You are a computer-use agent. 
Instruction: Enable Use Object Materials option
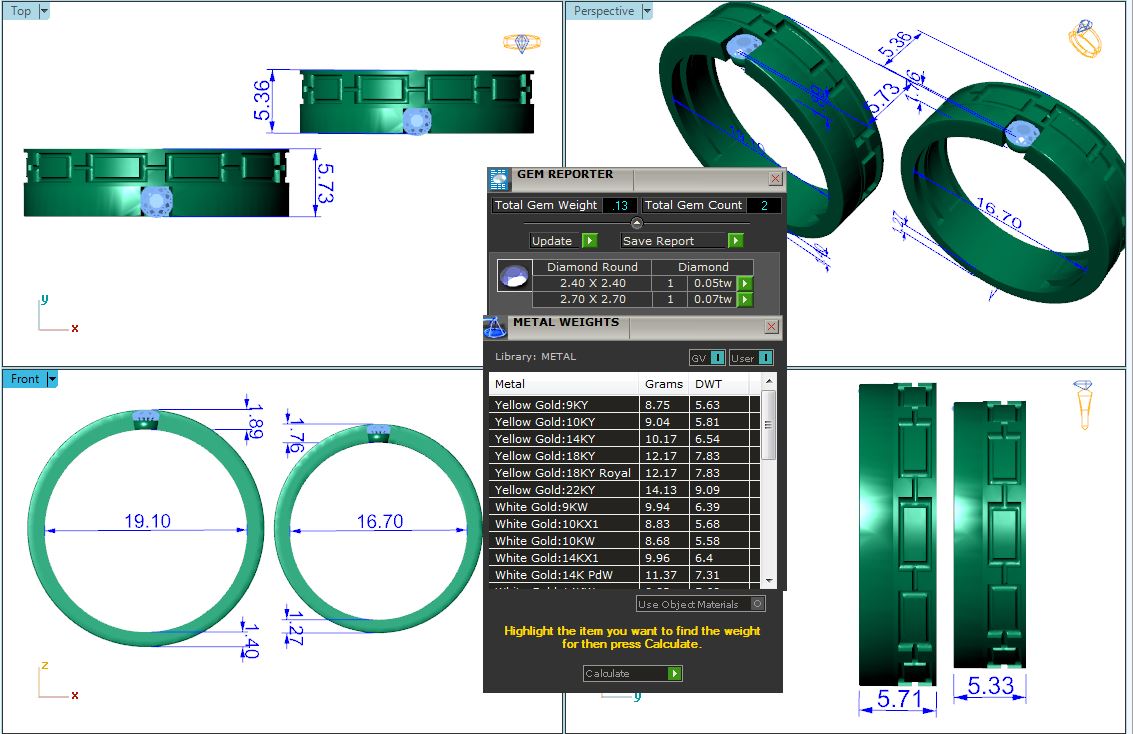(757, 604)
